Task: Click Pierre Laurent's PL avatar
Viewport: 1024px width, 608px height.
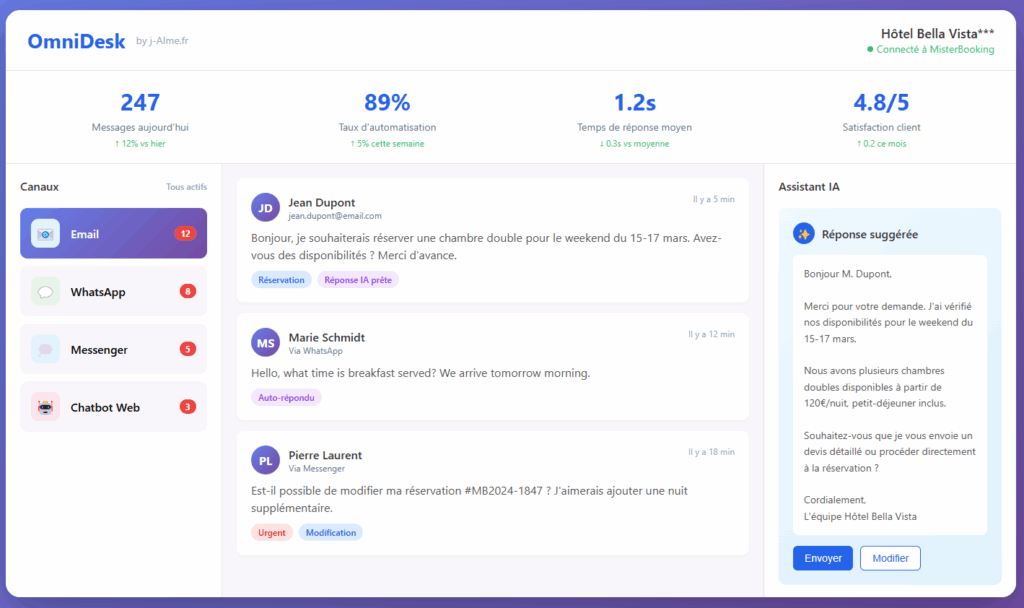Action: [x=266, y=461]
